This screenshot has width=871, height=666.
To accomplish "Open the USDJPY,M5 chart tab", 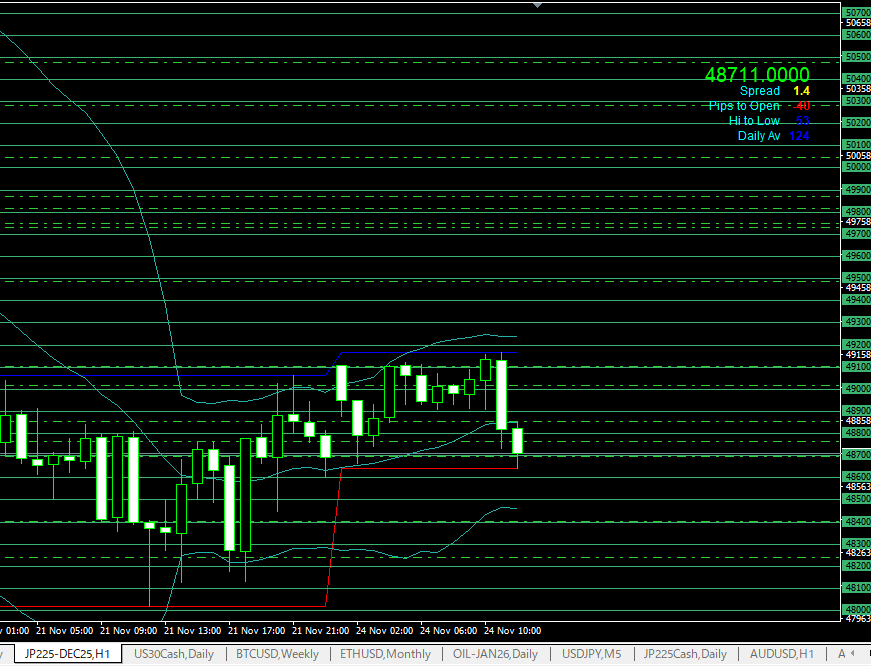I will tap(591, 654).
